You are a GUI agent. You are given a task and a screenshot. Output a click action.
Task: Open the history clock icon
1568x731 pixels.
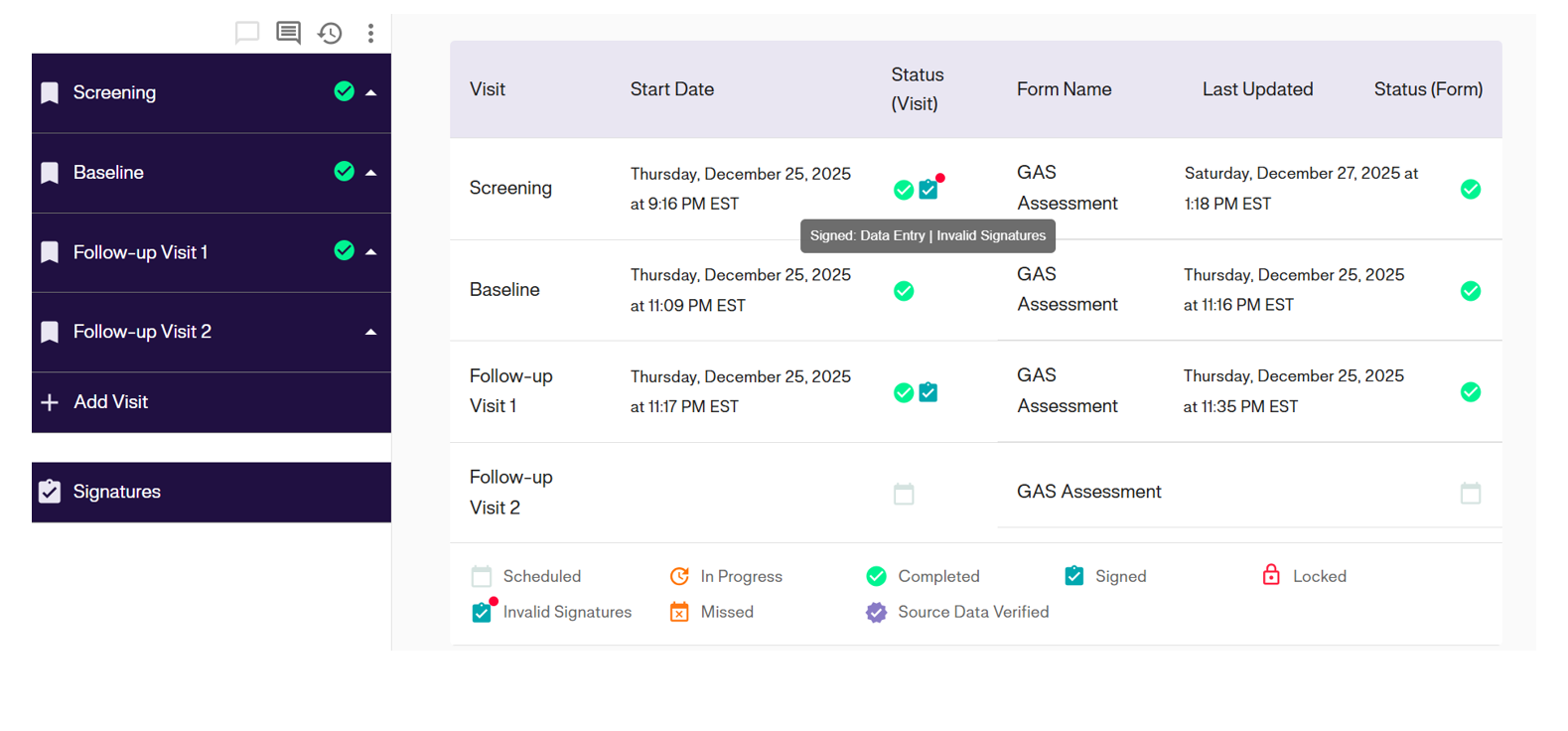[330, 33]
